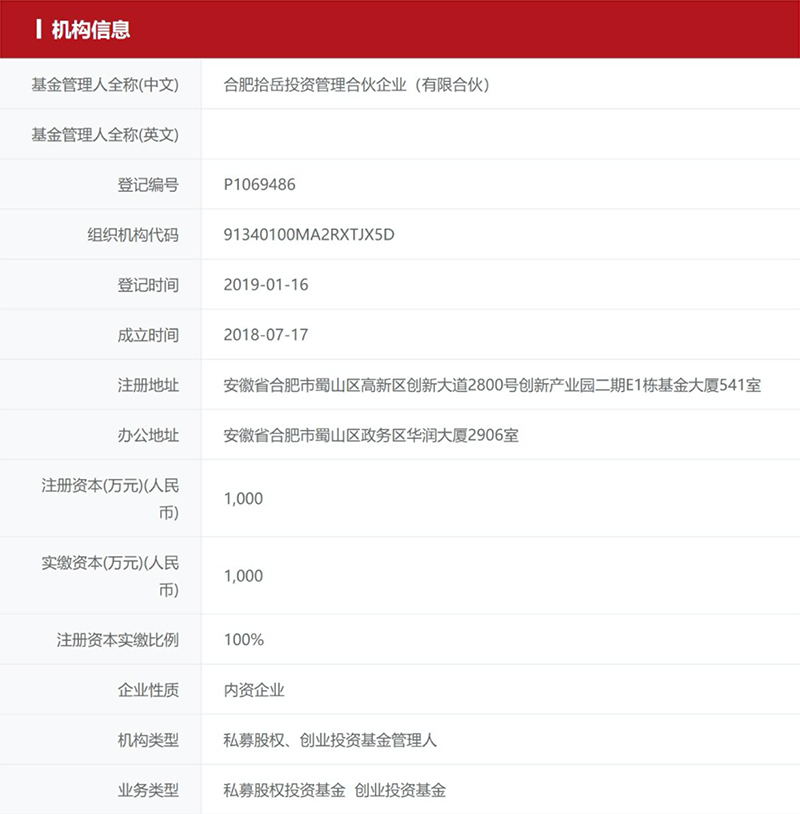Click the 办公地址 label
The image size is (800, 814).
pyautogui.click(x=148, y=435)
